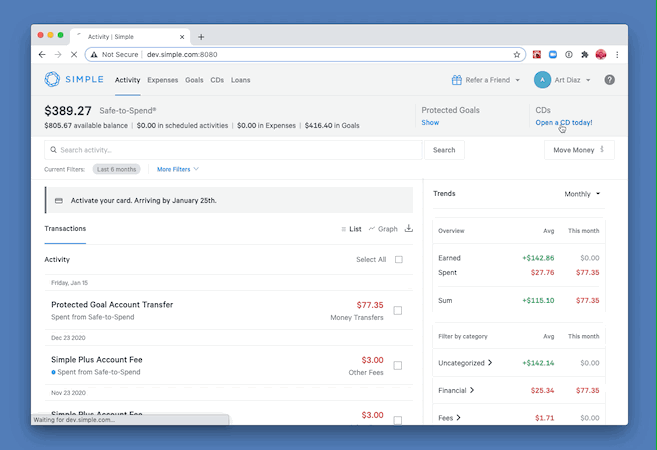This screenshot has width=657, height=450.
Task: Click Art Diaz avatar circle
Action: tap(542, 80)
